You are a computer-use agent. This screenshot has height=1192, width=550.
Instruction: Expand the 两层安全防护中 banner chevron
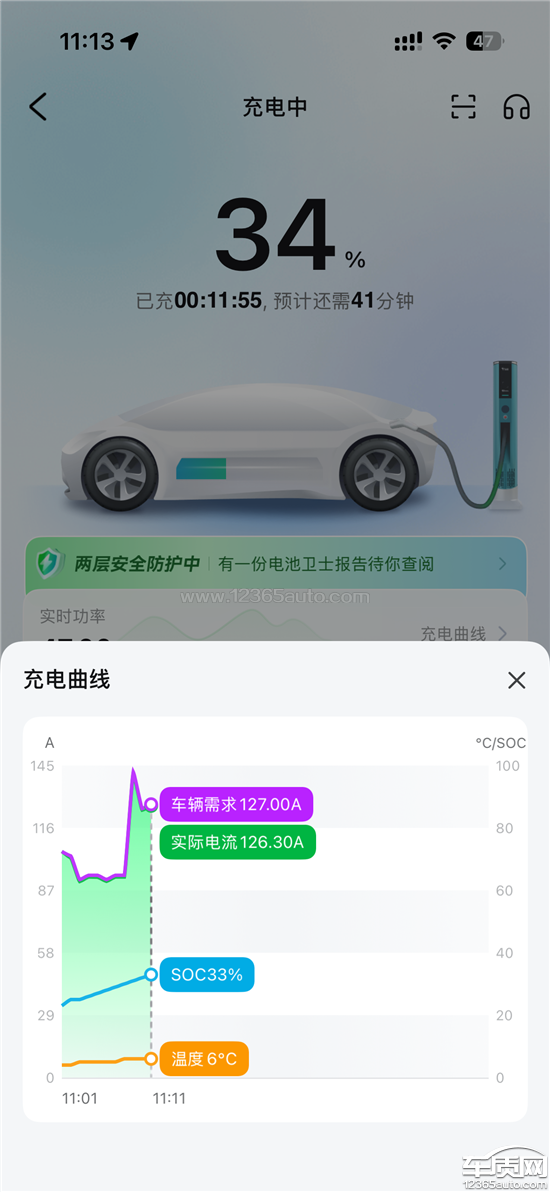[502, 564]
